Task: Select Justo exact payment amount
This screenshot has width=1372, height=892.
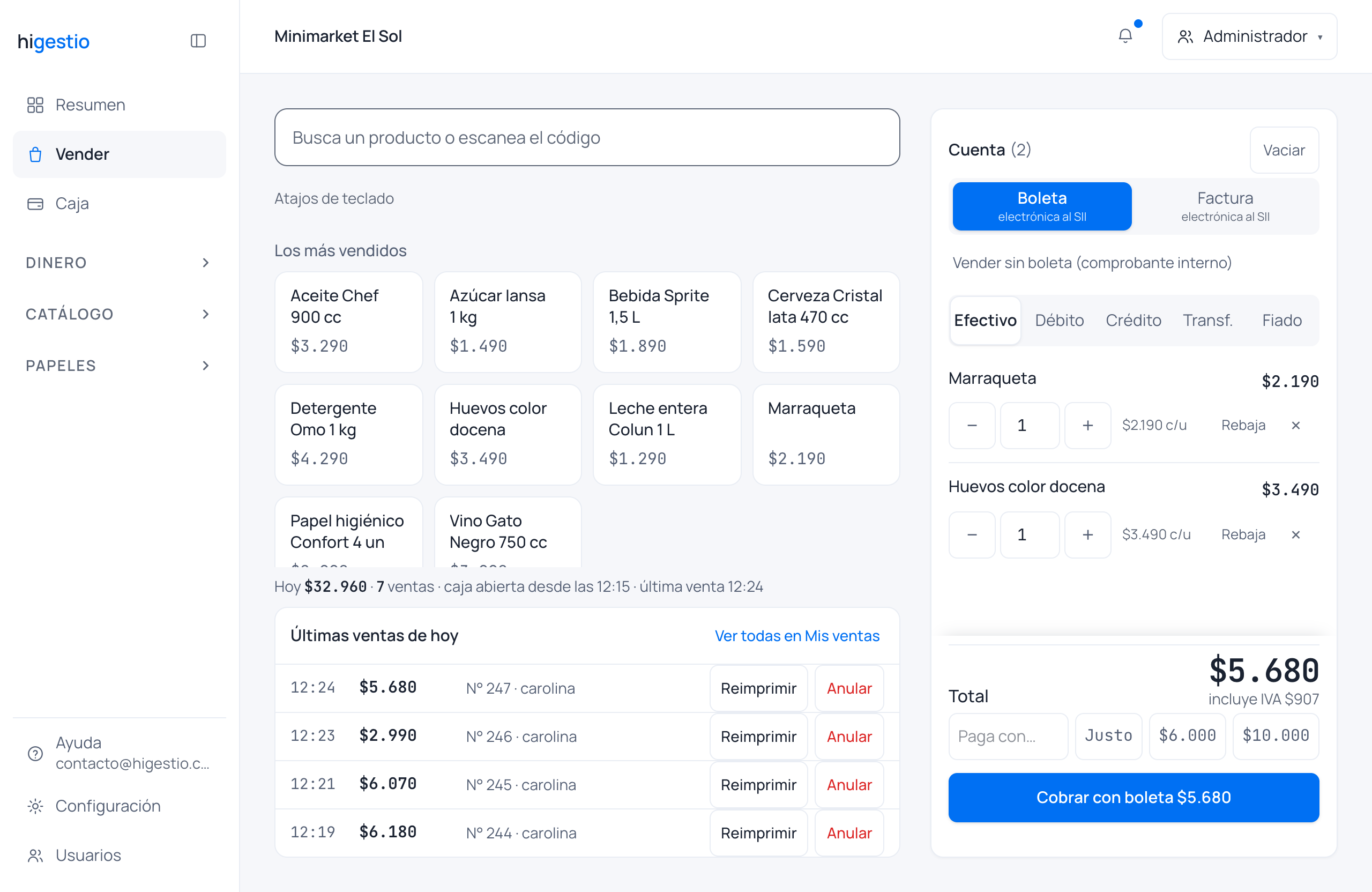Action: pos(1108,736)
